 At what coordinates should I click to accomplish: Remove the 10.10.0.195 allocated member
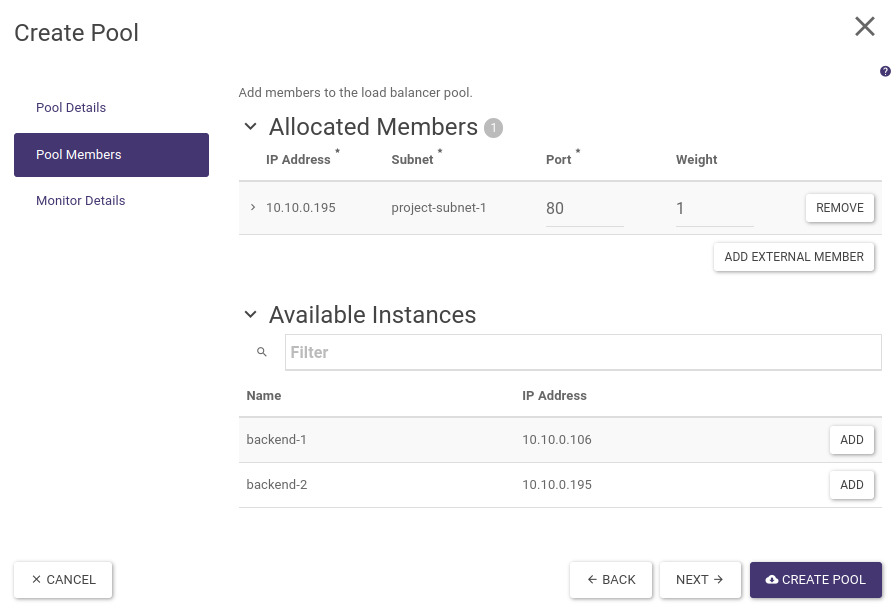839,208
